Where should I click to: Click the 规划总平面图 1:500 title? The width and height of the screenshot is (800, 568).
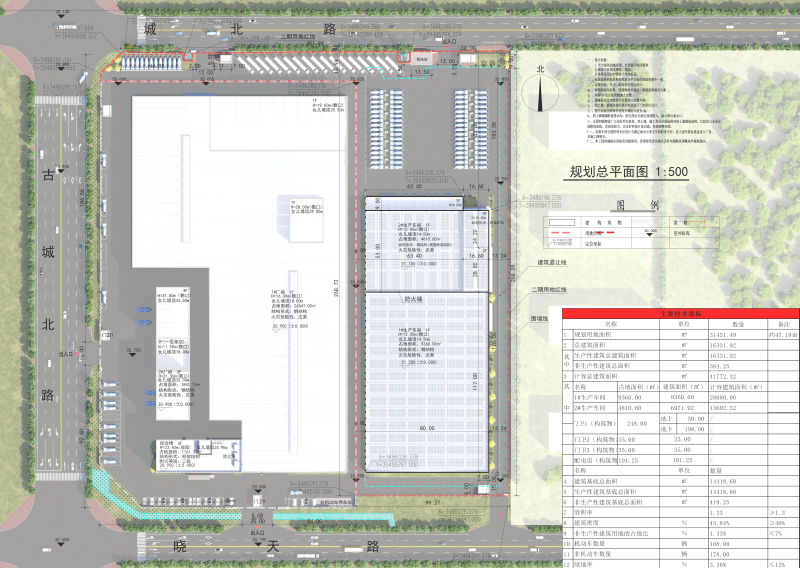click(x=628, y=172)
